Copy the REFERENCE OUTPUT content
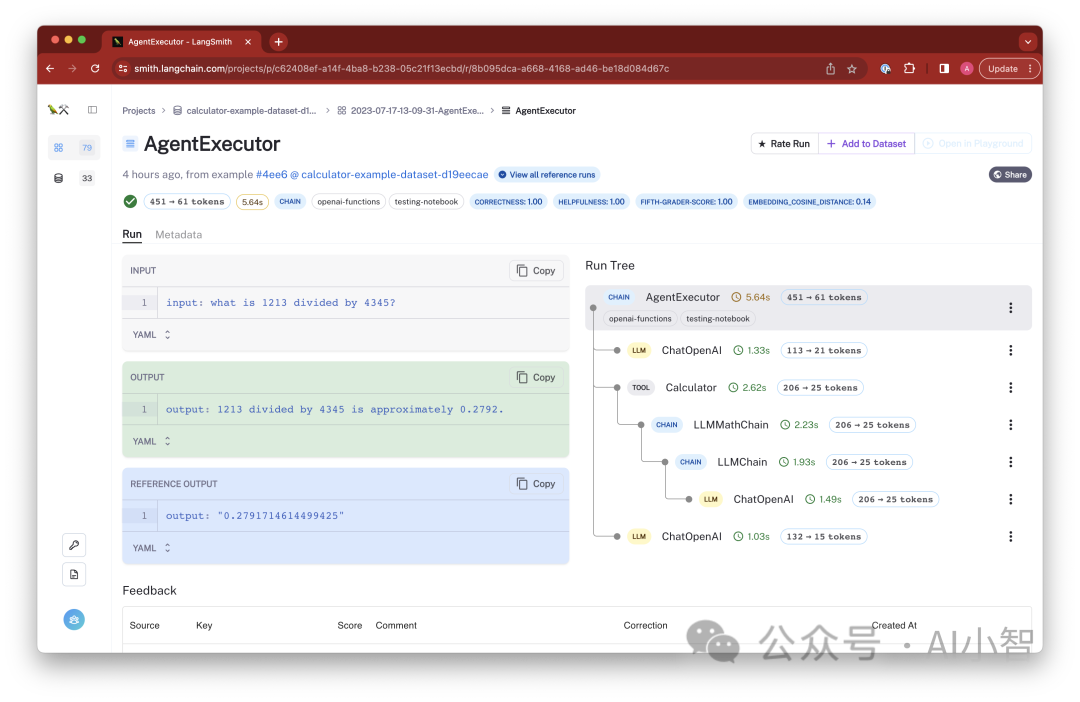The image size is (1080, 702). [x=536, y=484]
